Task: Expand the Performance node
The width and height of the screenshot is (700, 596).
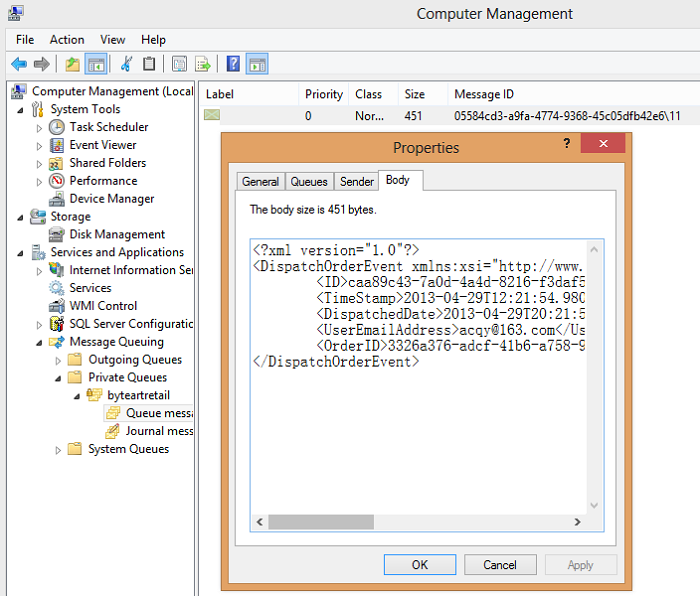Action: pos(39,182)
